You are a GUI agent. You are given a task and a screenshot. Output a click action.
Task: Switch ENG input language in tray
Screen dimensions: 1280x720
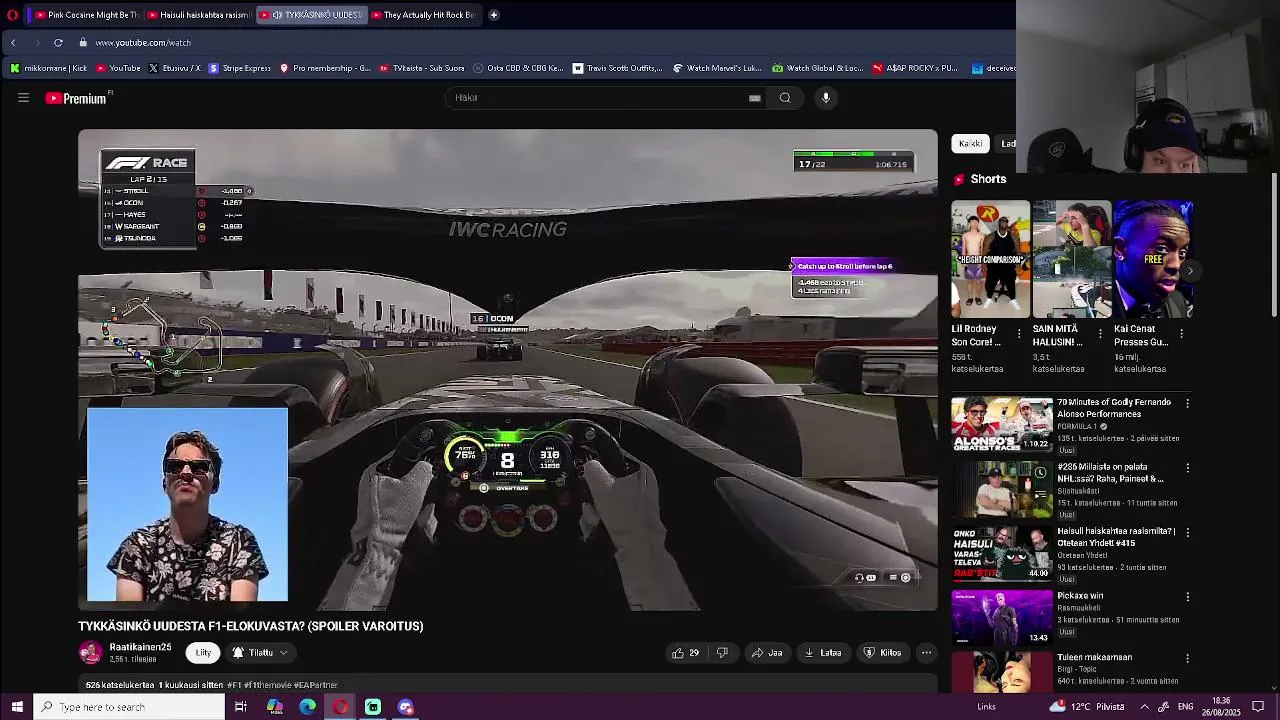[x=1185, y=707]
